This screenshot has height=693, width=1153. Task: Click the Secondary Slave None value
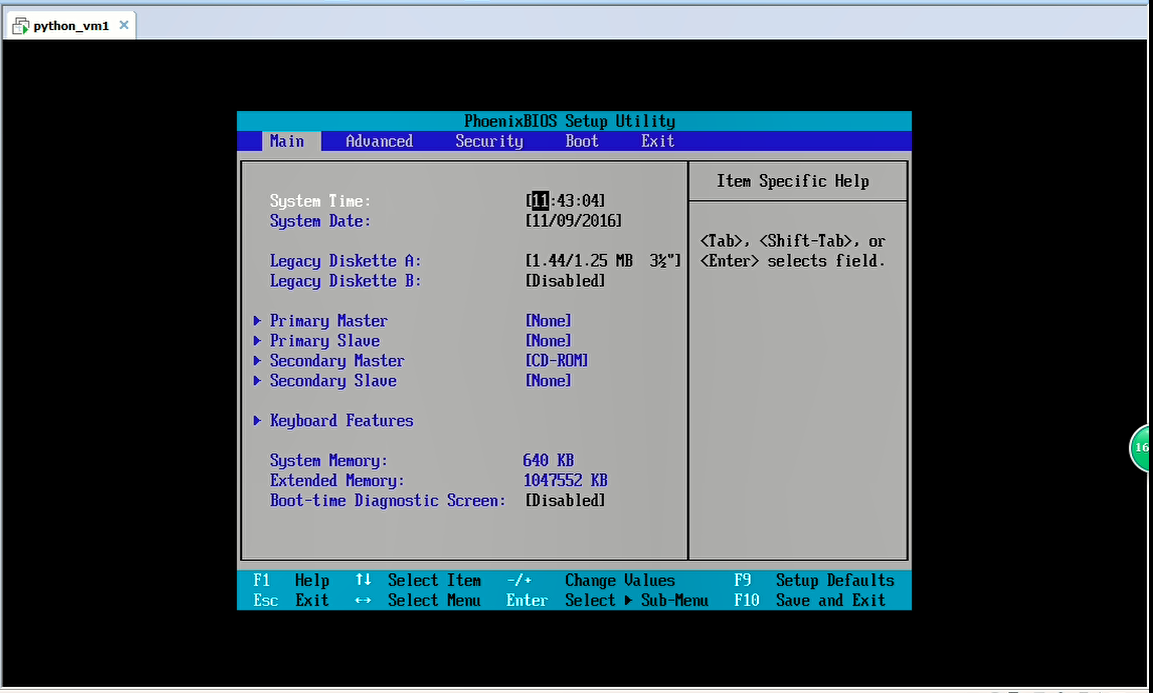click(x=549, y=380)
